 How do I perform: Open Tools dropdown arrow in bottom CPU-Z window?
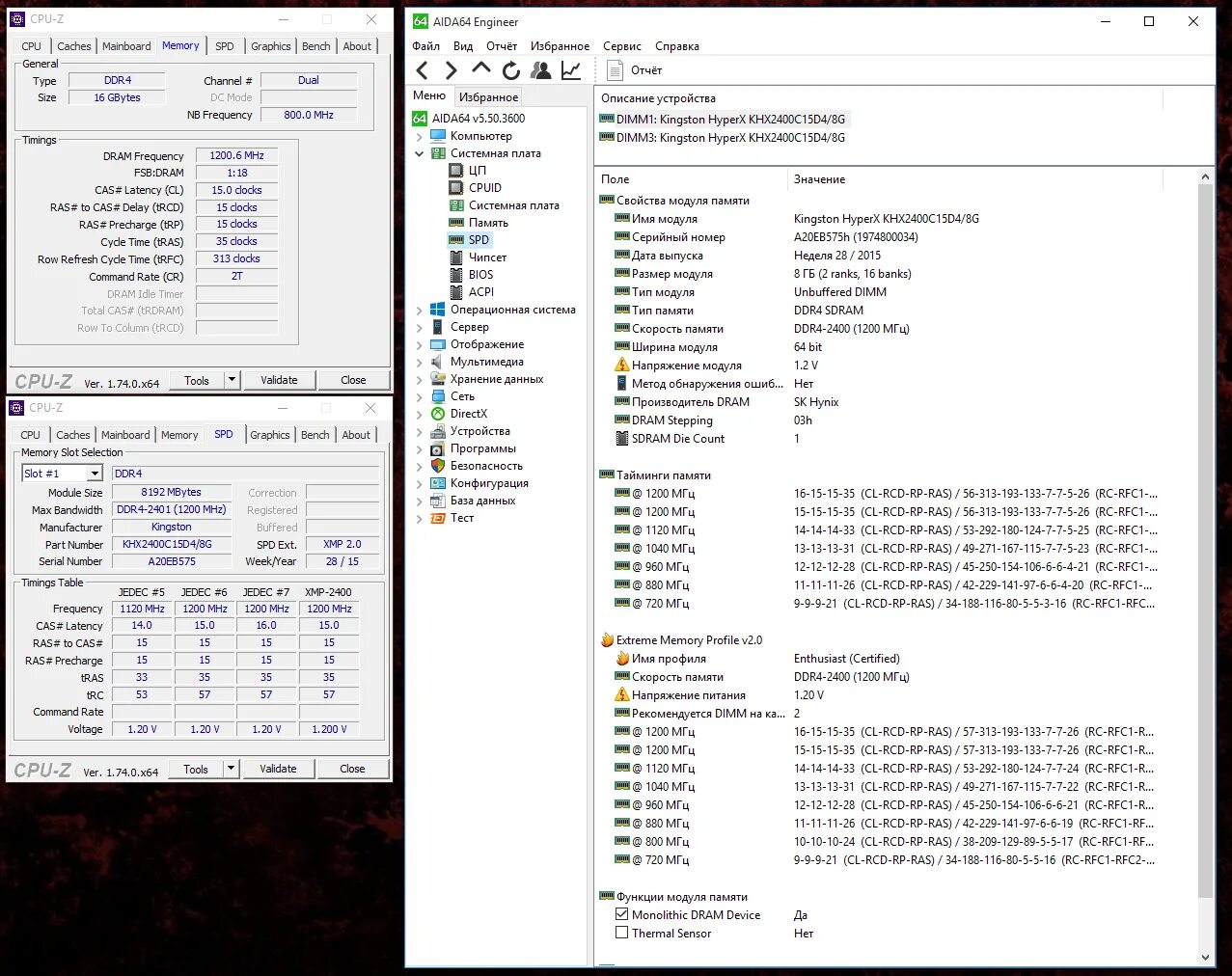coord(231,769)
